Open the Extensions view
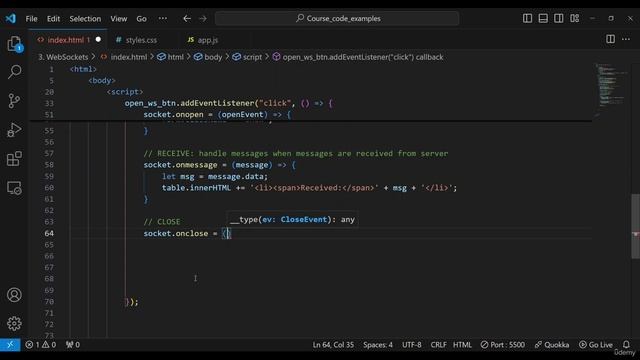Viewport: 640px width, 360px height. 14,159
